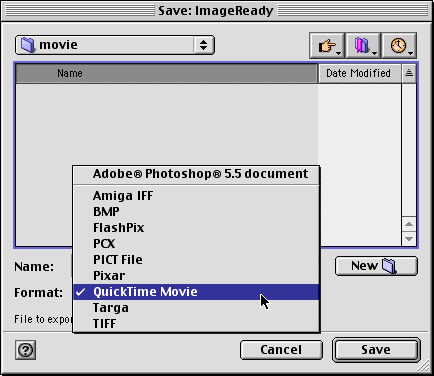Open the Shortcuts pointing-hand menu
The height and width of the screenshot is (376, 434).
pos(327,45)
